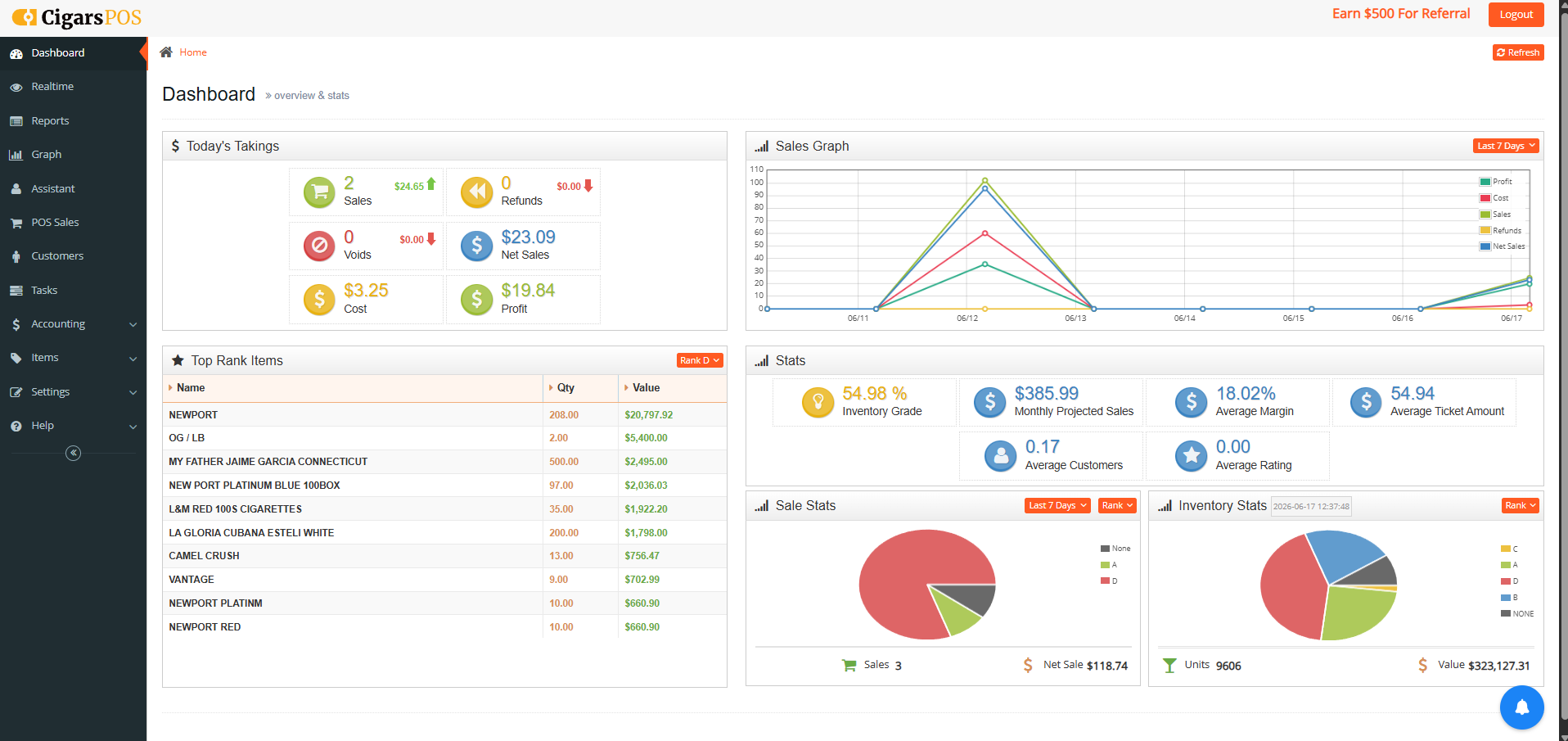This screenshot has width=1568, height=741.
Task: Click the Earn $500 For Referral link
Action: [x=1401, y=14]
